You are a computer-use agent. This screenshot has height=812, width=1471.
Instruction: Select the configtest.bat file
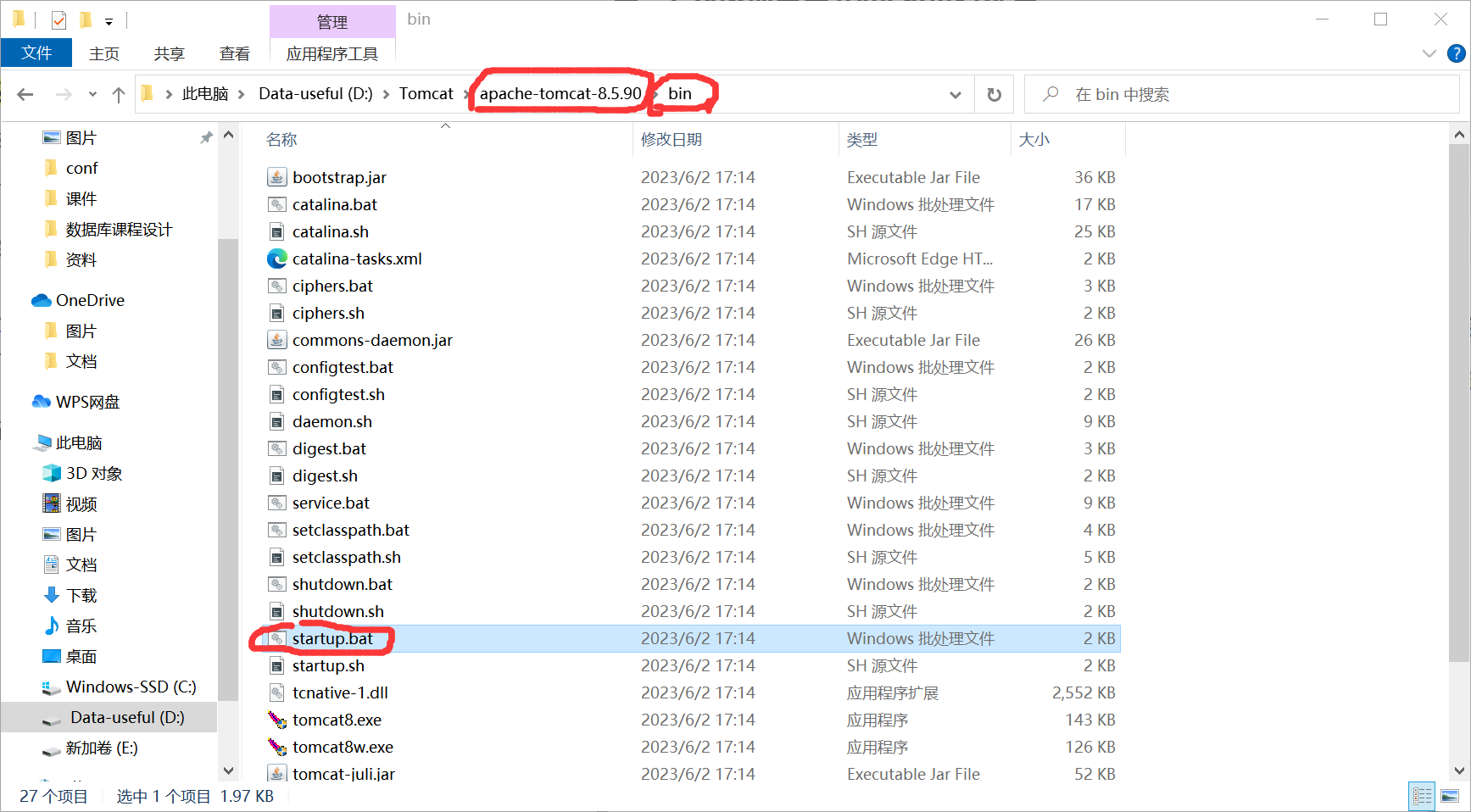pos(343,367)
